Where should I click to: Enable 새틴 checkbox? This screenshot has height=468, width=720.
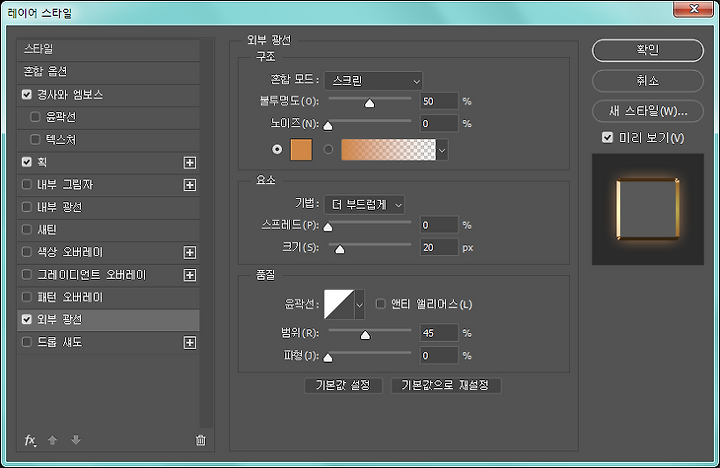(27, 230)
